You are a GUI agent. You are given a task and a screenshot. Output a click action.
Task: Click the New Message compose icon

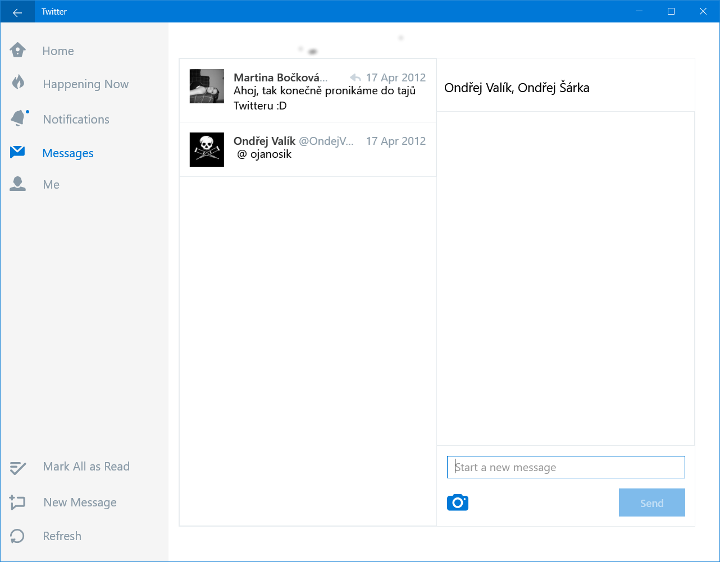[x=17, y=502]
